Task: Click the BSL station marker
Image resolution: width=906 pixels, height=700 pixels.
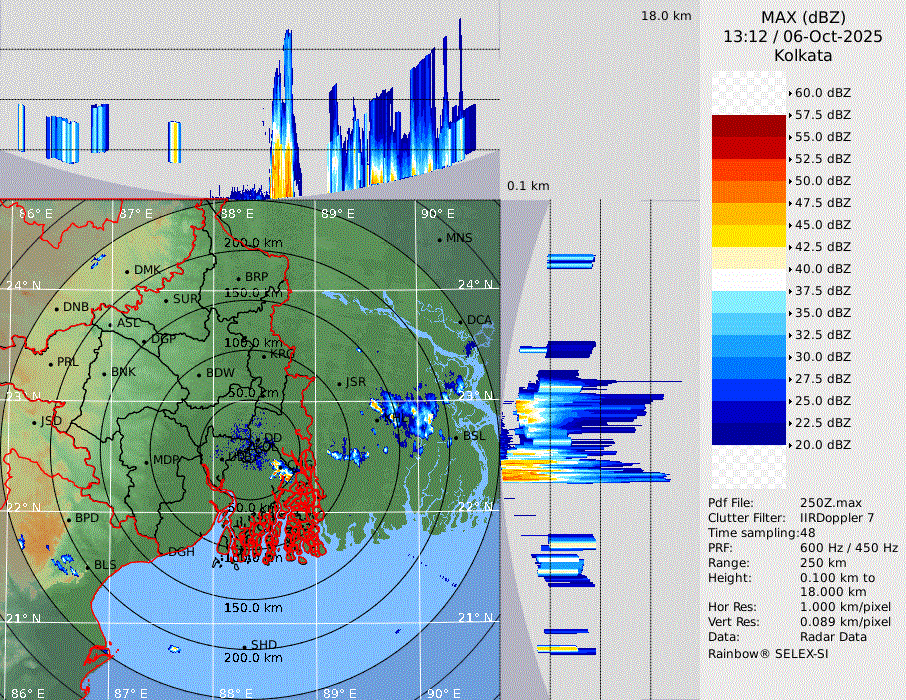Action: 456,438
